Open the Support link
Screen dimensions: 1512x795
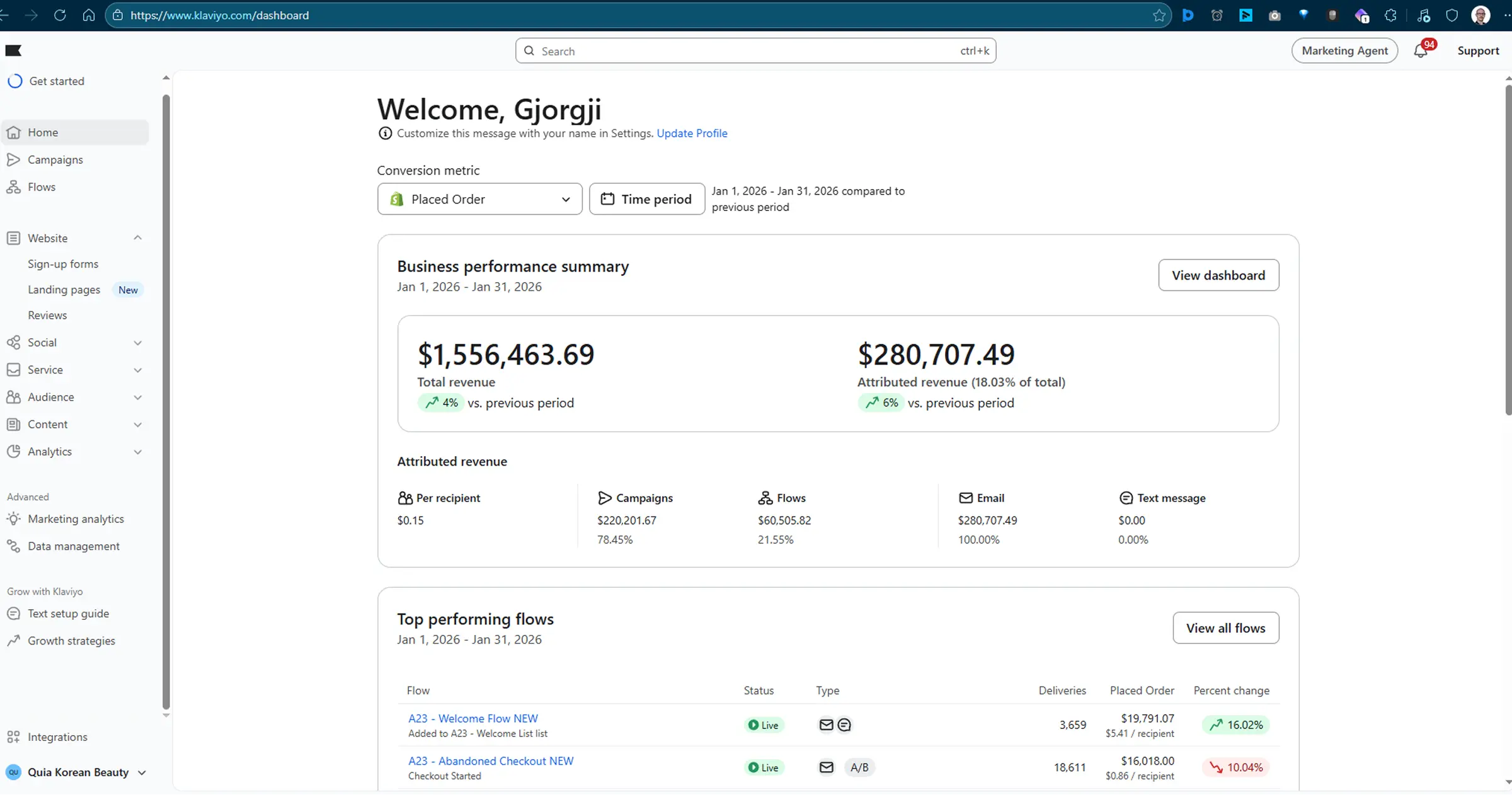[1478, 50]
